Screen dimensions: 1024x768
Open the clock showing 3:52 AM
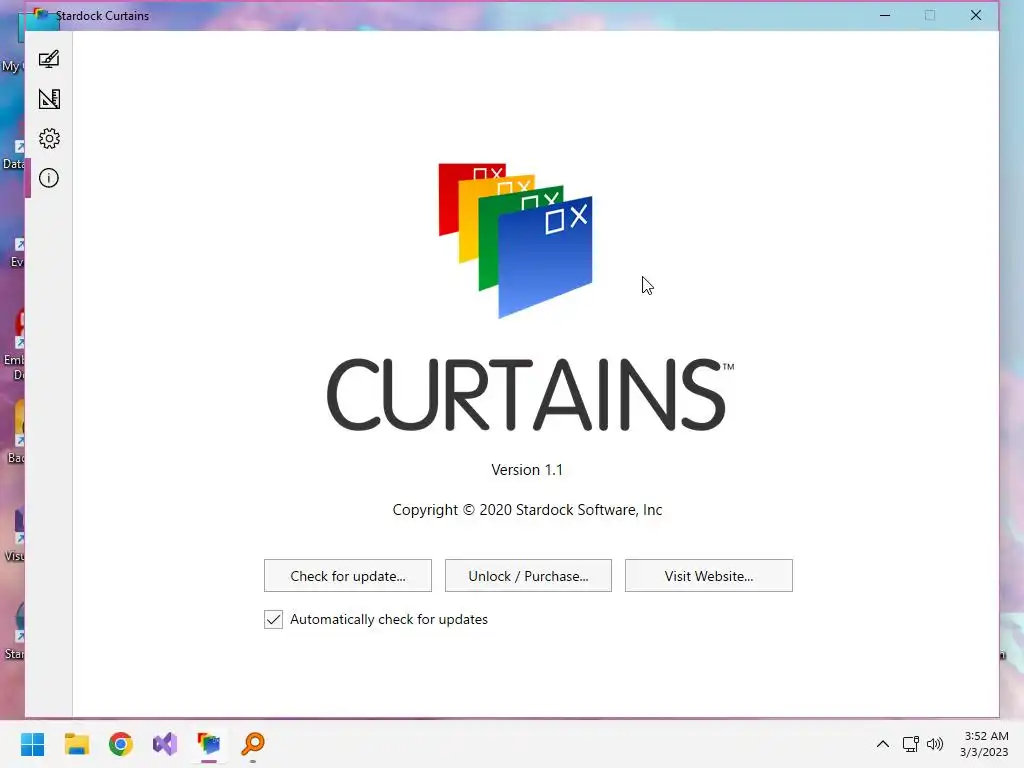(984, 744)
